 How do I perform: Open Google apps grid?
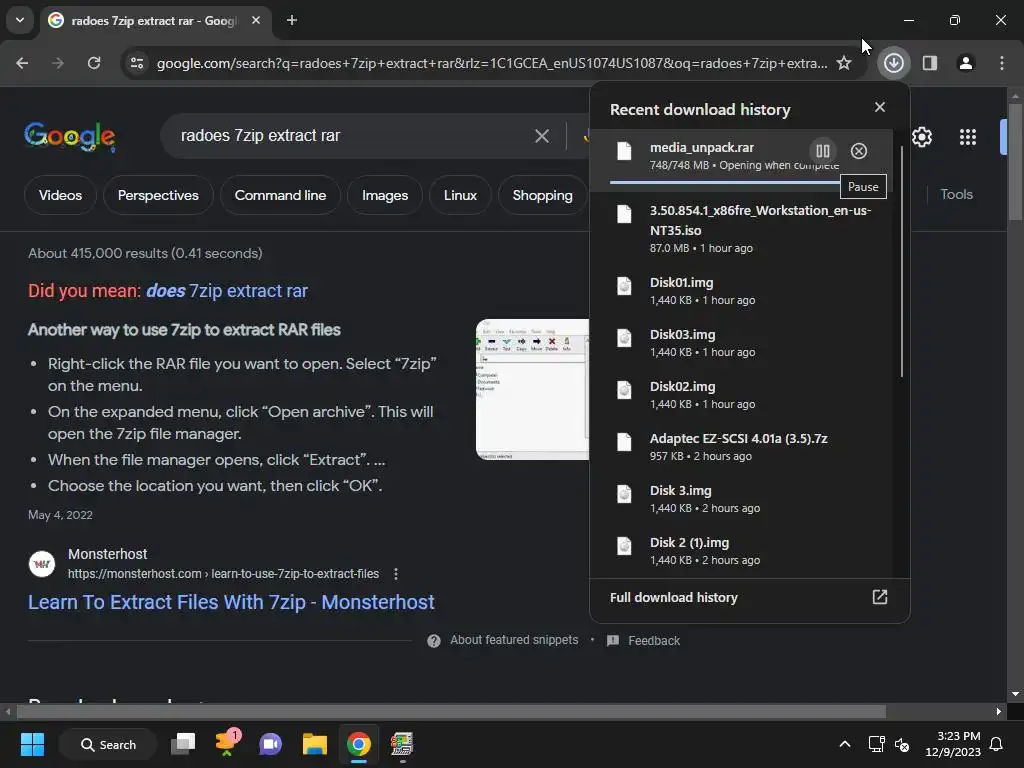coord(968,137)
